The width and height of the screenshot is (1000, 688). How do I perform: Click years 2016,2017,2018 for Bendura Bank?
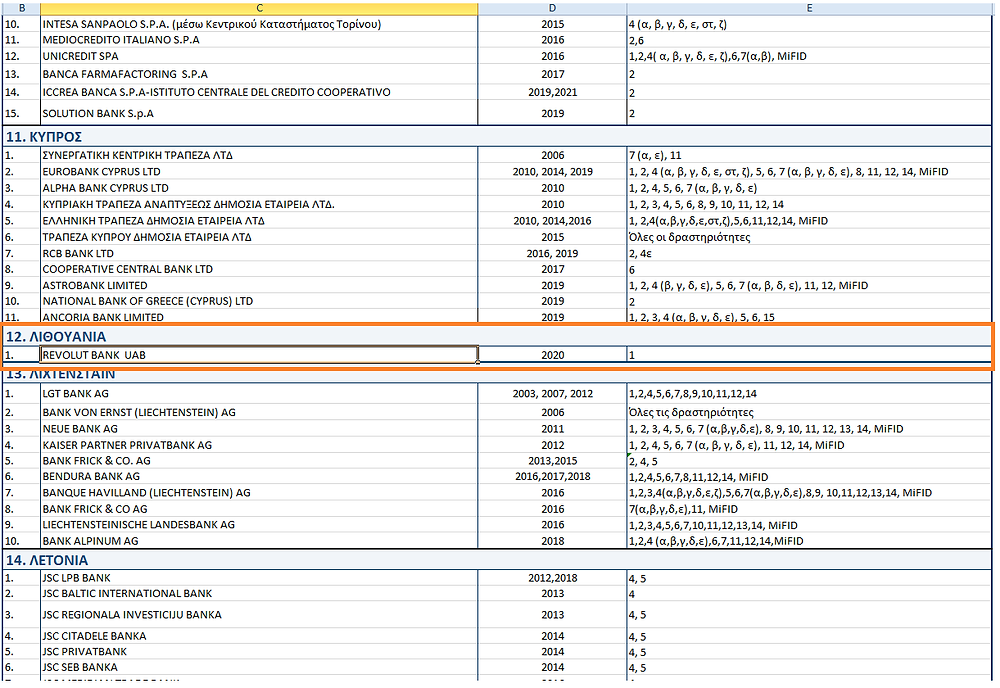click(552, 476)
